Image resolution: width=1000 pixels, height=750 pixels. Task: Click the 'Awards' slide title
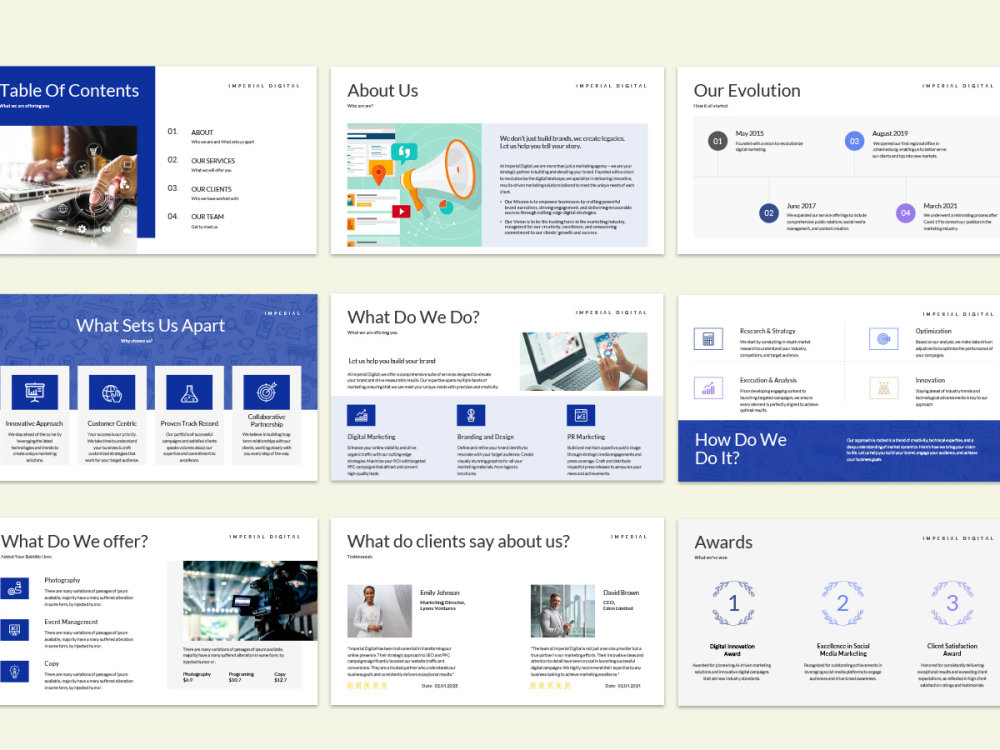(x=723, y=542)
